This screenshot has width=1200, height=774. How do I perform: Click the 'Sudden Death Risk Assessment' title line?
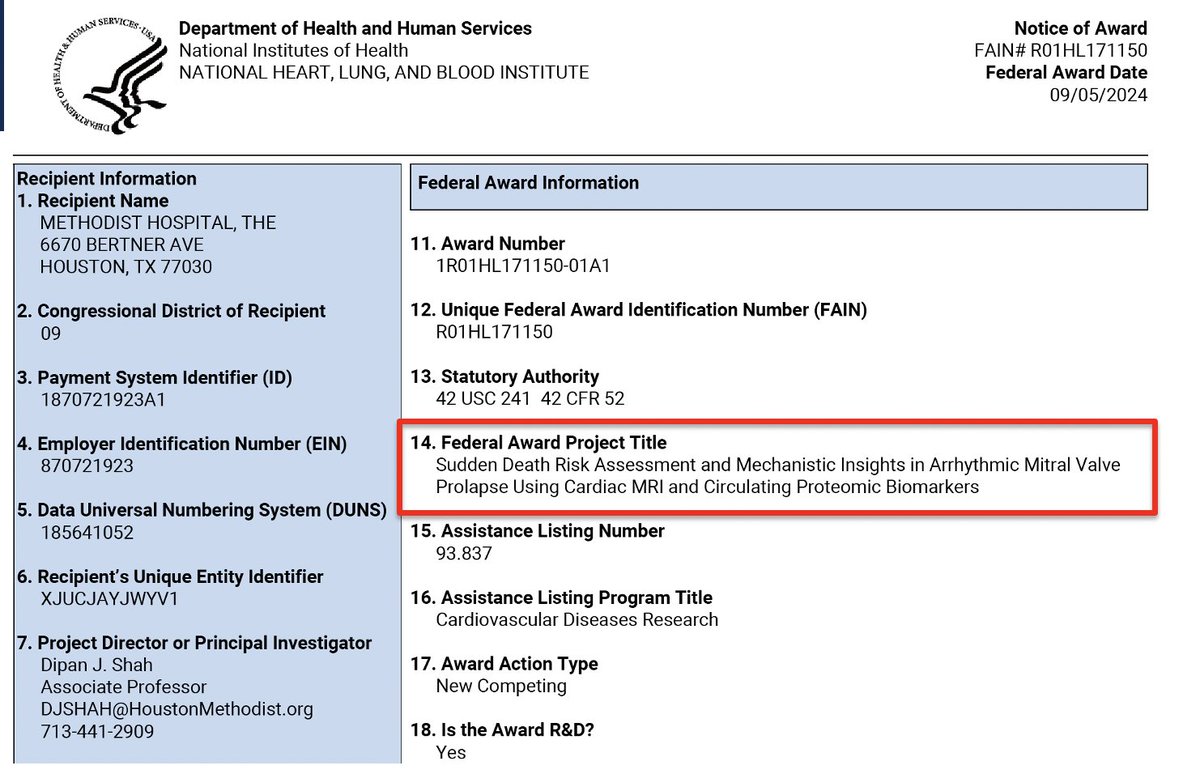pos(779,465)
